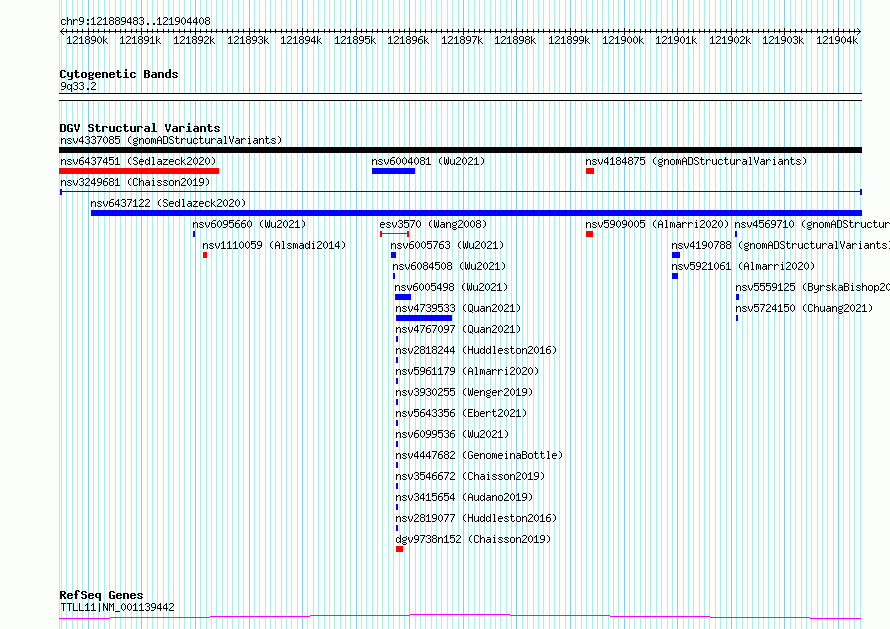Viewport: 890px width, 629px height.
Task: Open nsv5909005 (Almarri2020) label
Action: click(x=657, y=224)
